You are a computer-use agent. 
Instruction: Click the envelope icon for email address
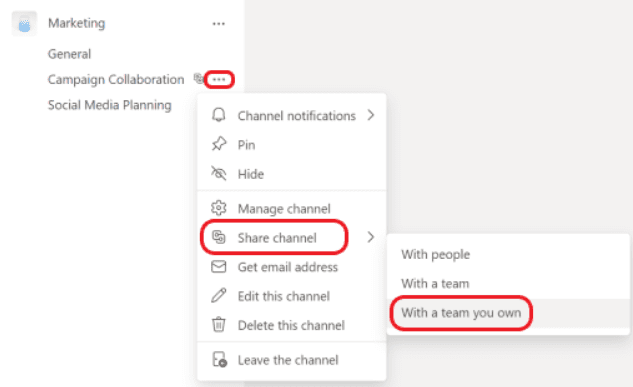218,267
